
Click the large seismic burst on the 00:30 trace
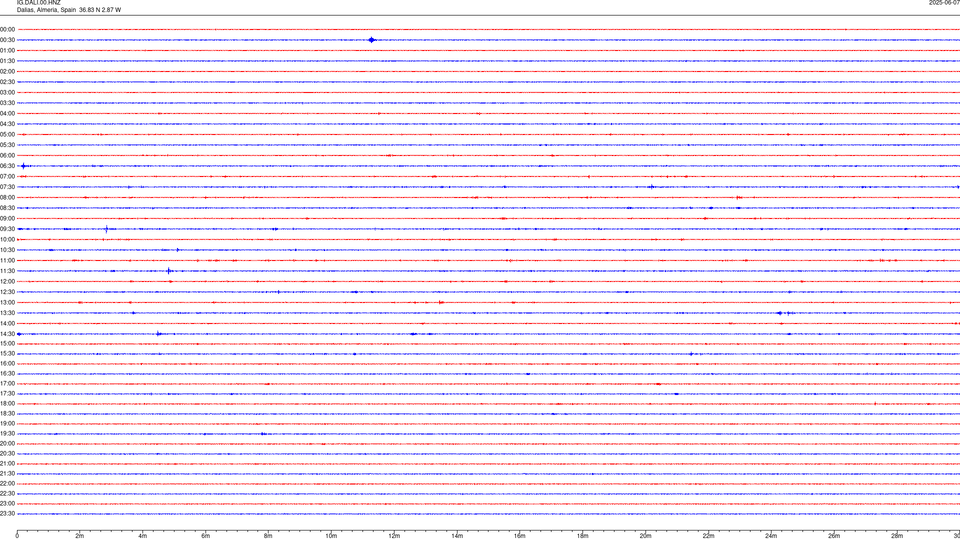pyautogui.click(x=372, y=40)
